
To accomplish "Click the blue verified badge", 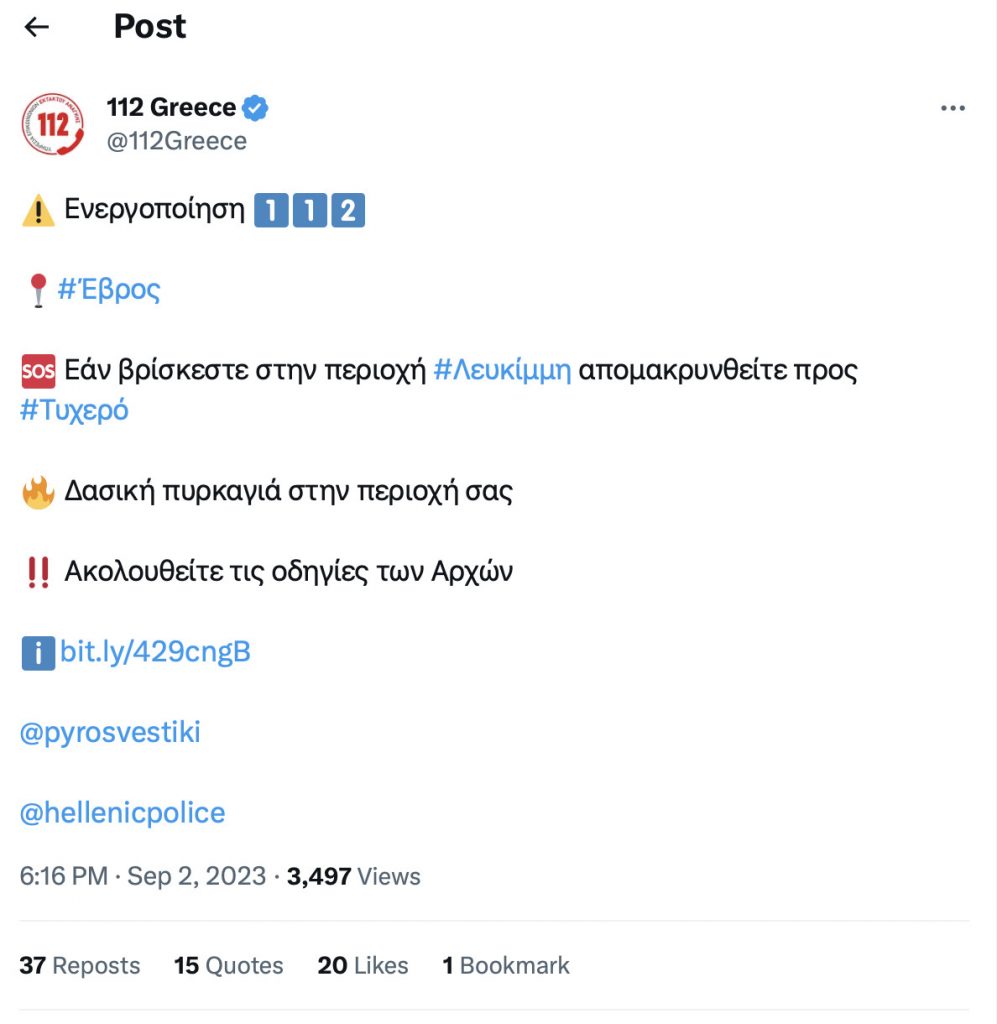I will click(x=256, y=108).
